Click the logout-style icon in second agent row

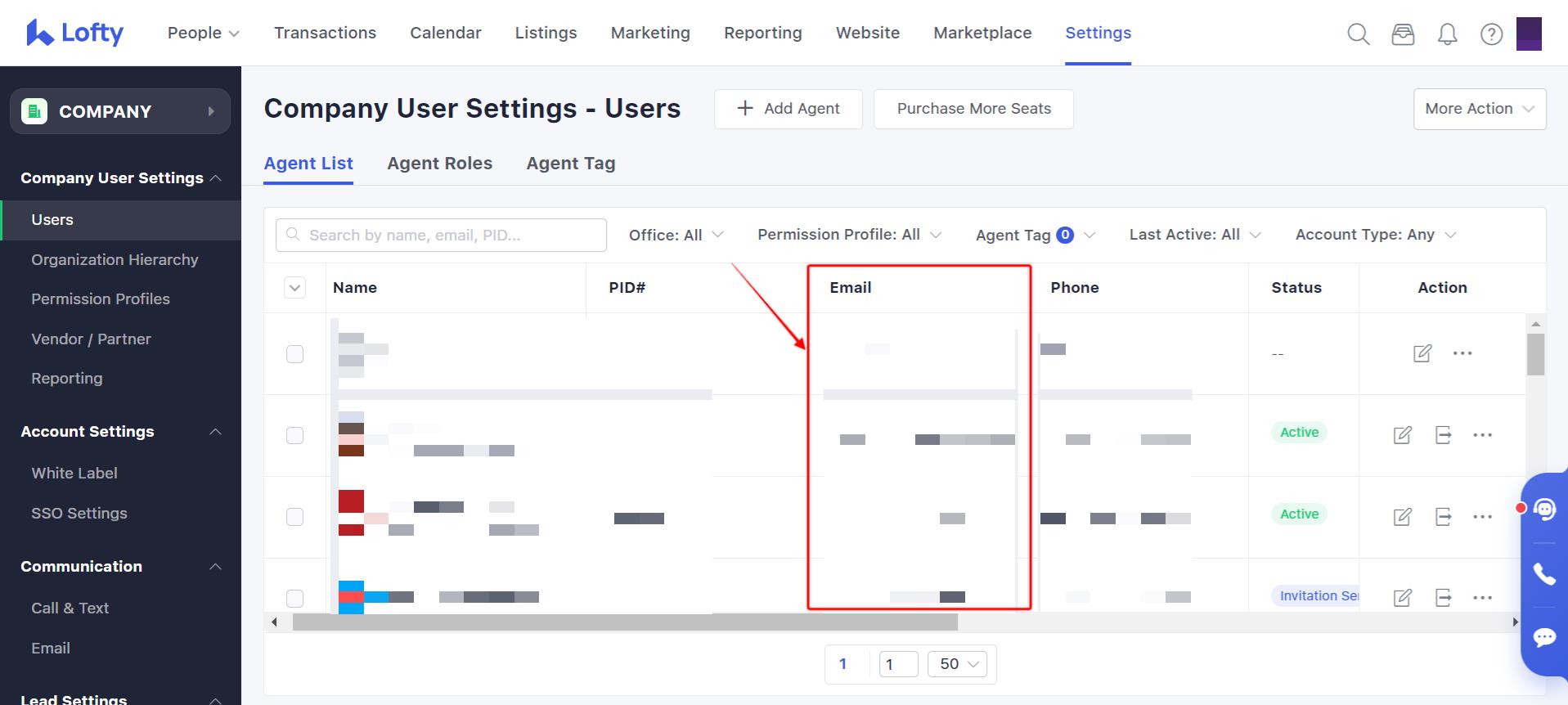tap(1443, 435)
